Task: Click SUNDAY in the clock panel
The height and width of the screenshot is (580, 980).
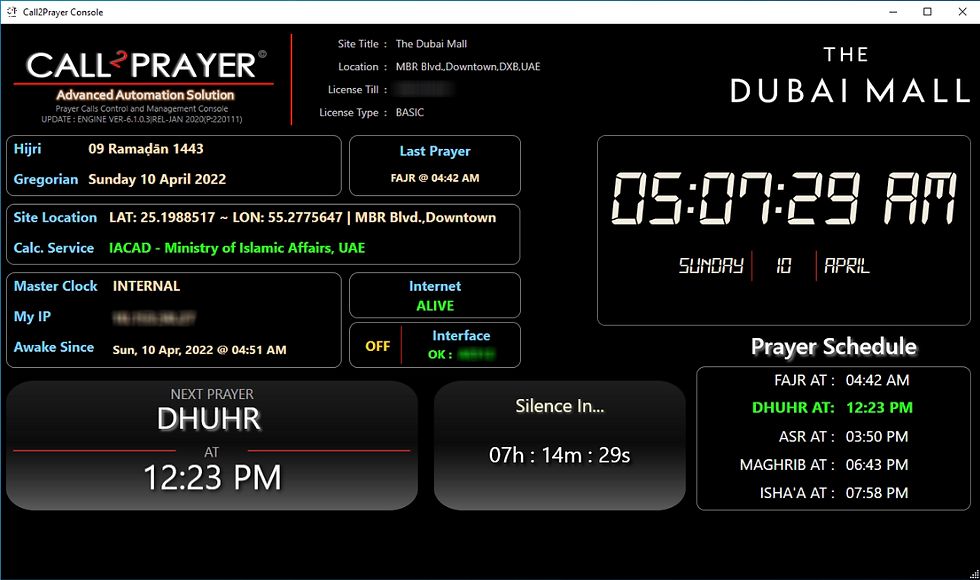Action: [711, 266]
